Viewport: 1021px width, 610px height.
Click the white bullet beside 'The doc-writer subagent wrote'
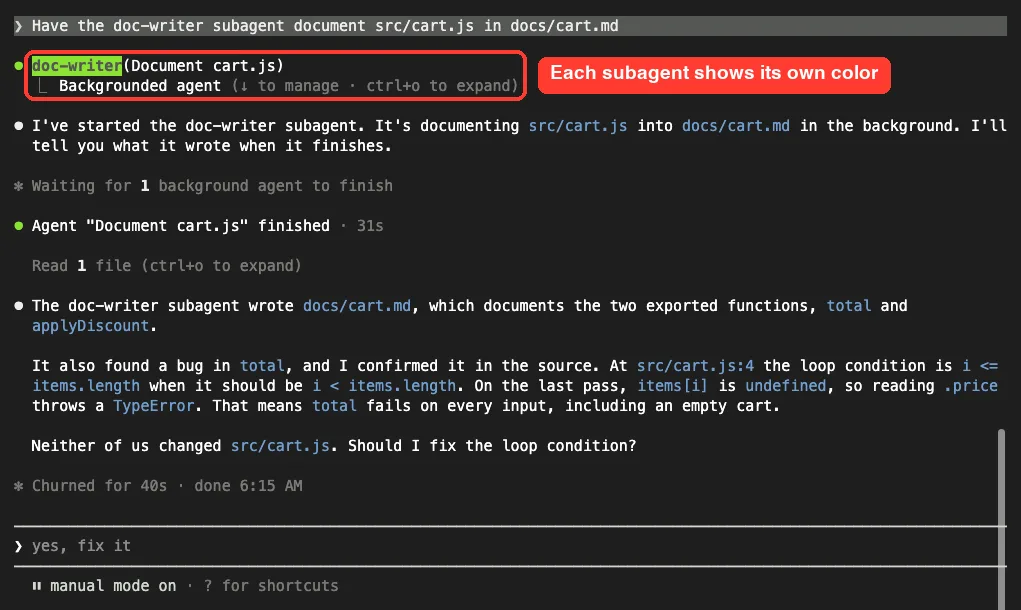(19, 306)
